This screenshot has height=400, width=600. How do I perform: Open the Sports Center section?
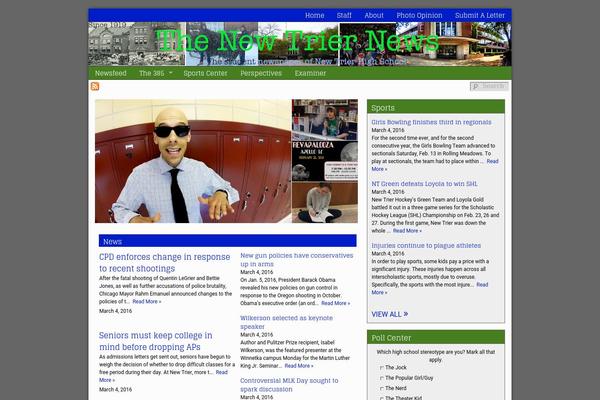[205, 73]
